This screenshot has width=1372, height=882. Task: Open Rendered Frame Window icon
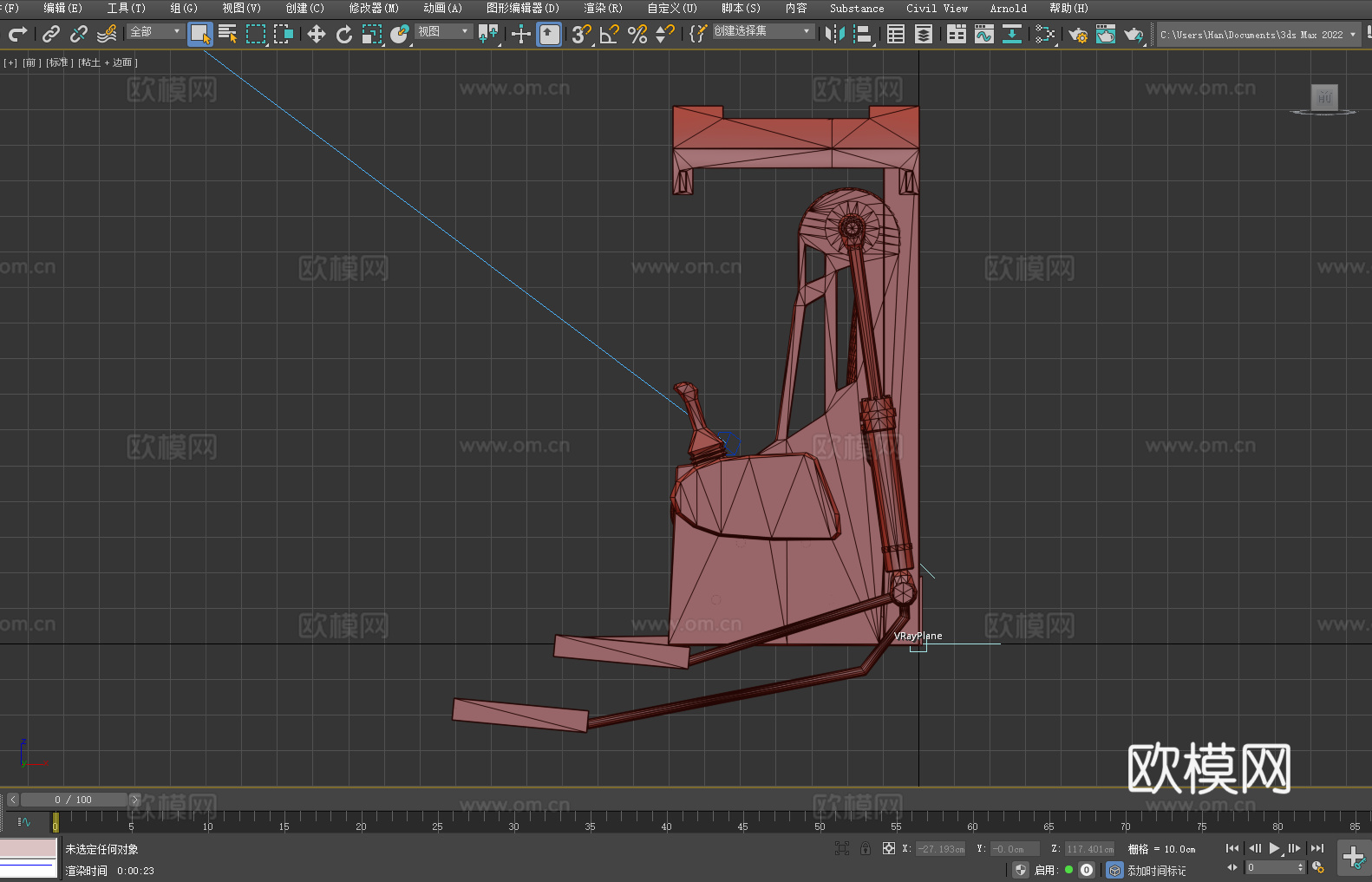(x=1106, y=34)
